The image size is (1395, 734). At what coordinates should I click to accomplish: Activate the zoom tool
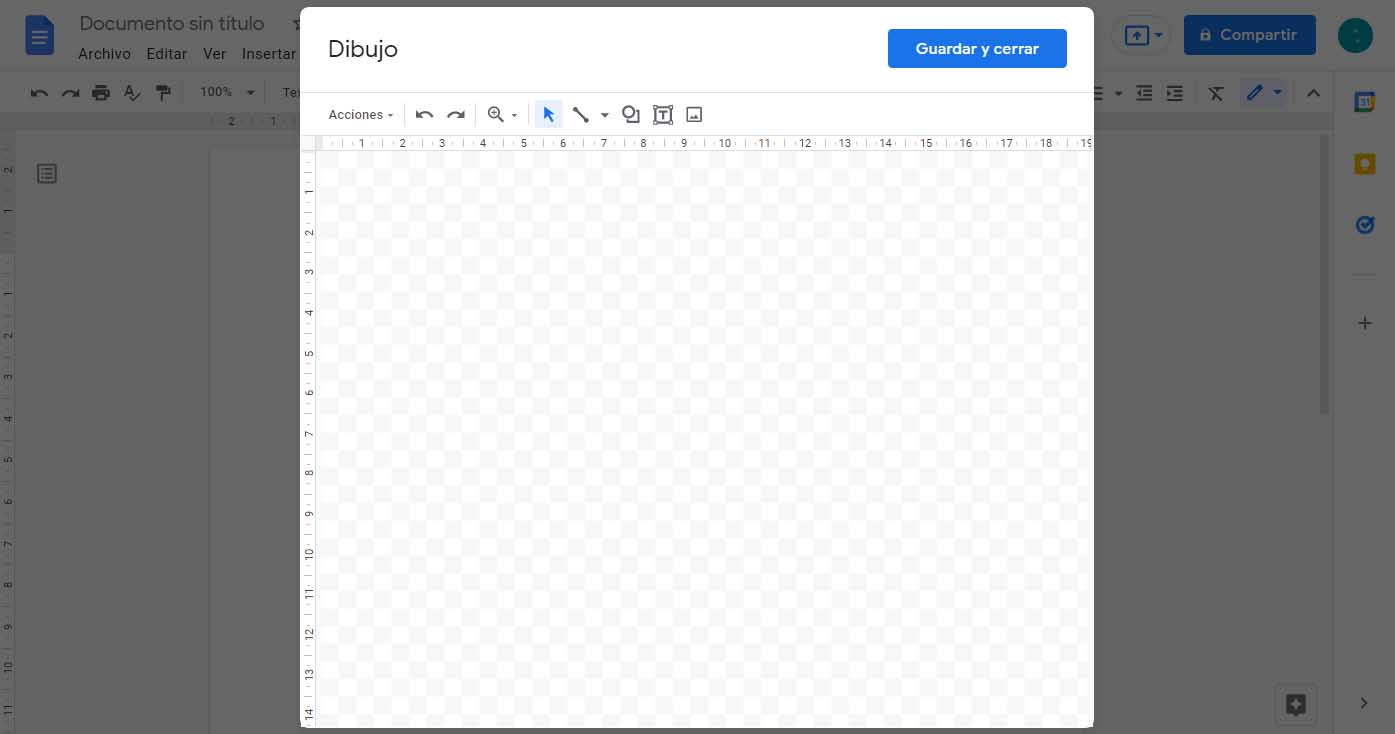[495, 114]
